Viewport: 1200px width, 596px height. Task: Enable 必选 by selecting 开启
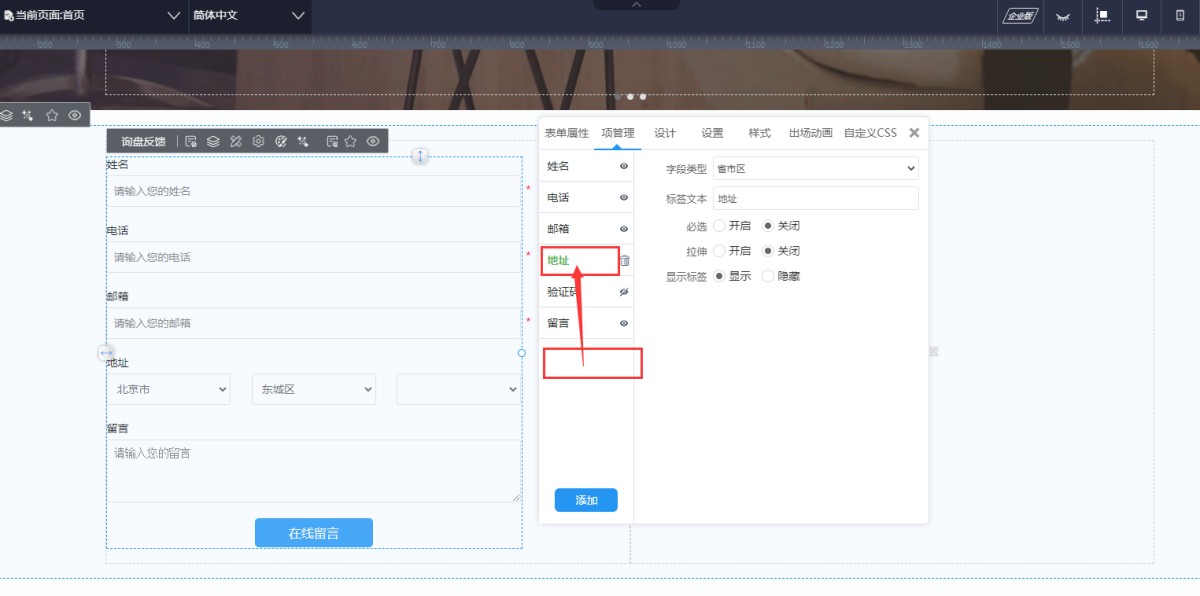click(x=720, y=226)
